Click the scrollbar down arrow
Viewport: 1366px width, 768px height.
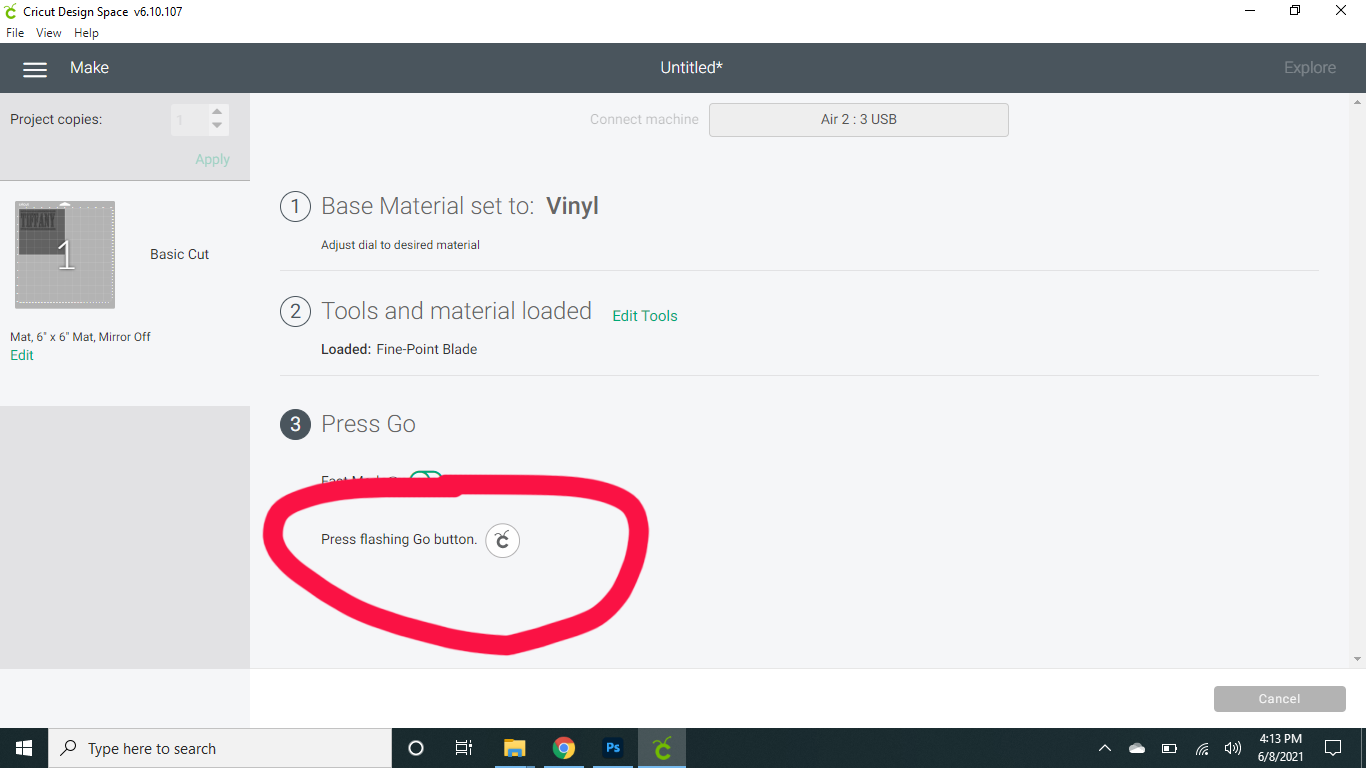pyautogui.click(x=1358, y=659)
